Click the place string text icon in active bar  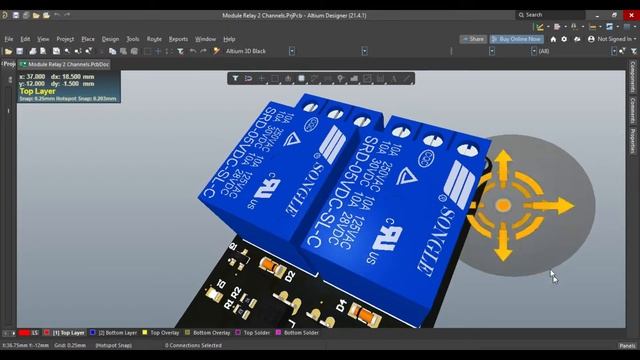tap(393, 78)
